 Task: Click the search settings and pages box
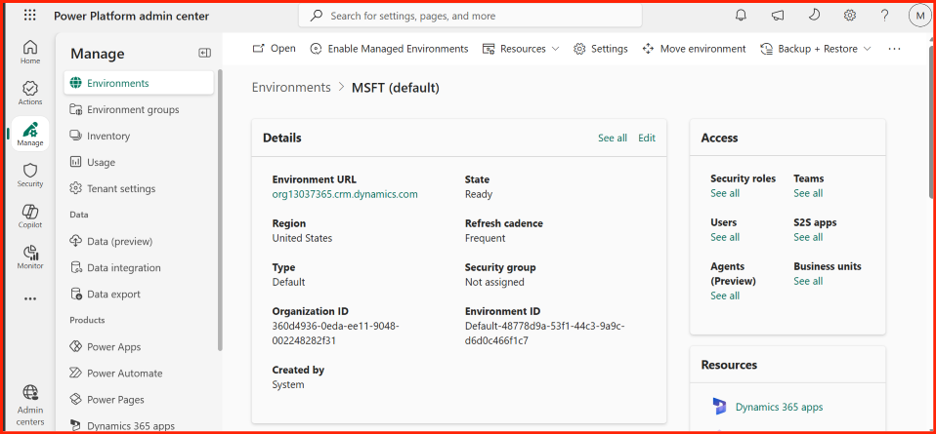[x=470, y=16]
